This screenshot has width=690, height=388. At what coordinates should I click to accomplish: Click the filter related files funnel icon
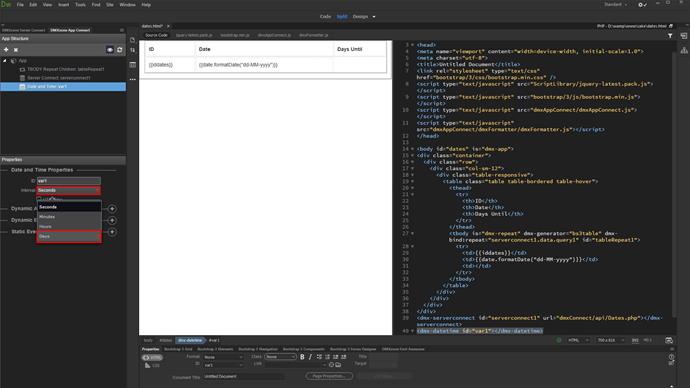(x=670, y=36)
